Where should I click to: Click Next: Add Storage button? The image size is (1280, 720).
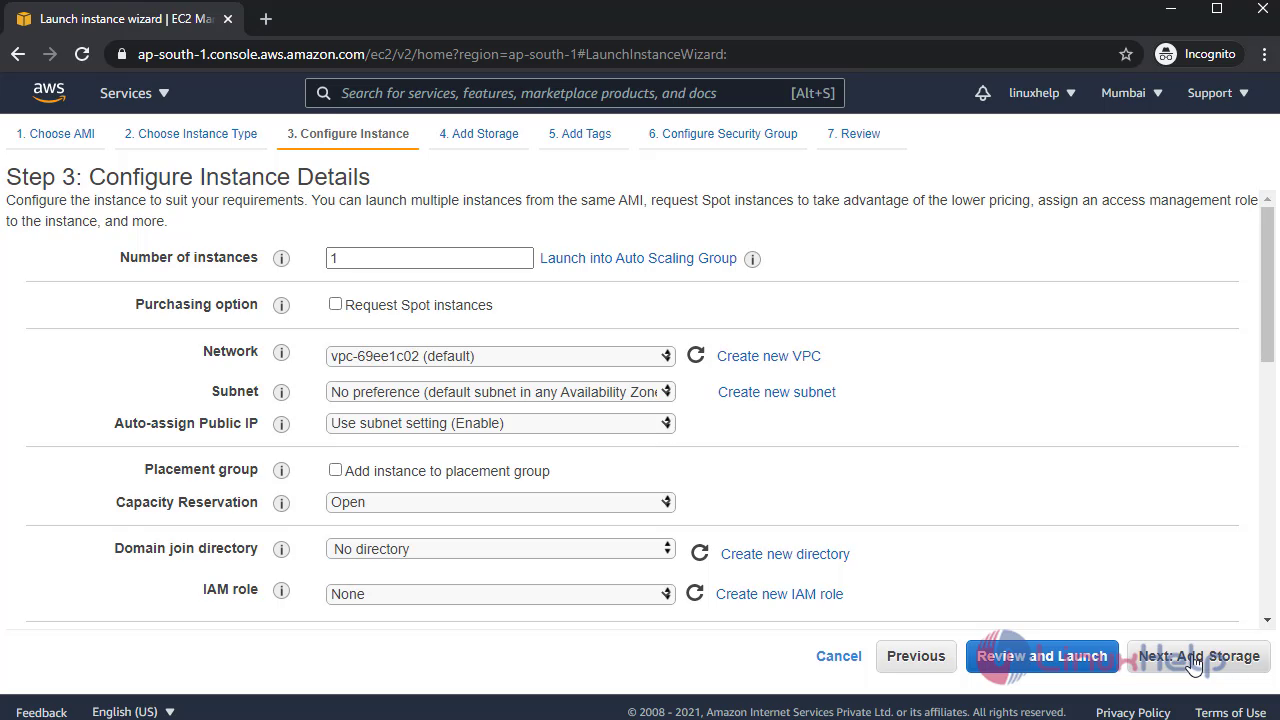point(1199,656)
